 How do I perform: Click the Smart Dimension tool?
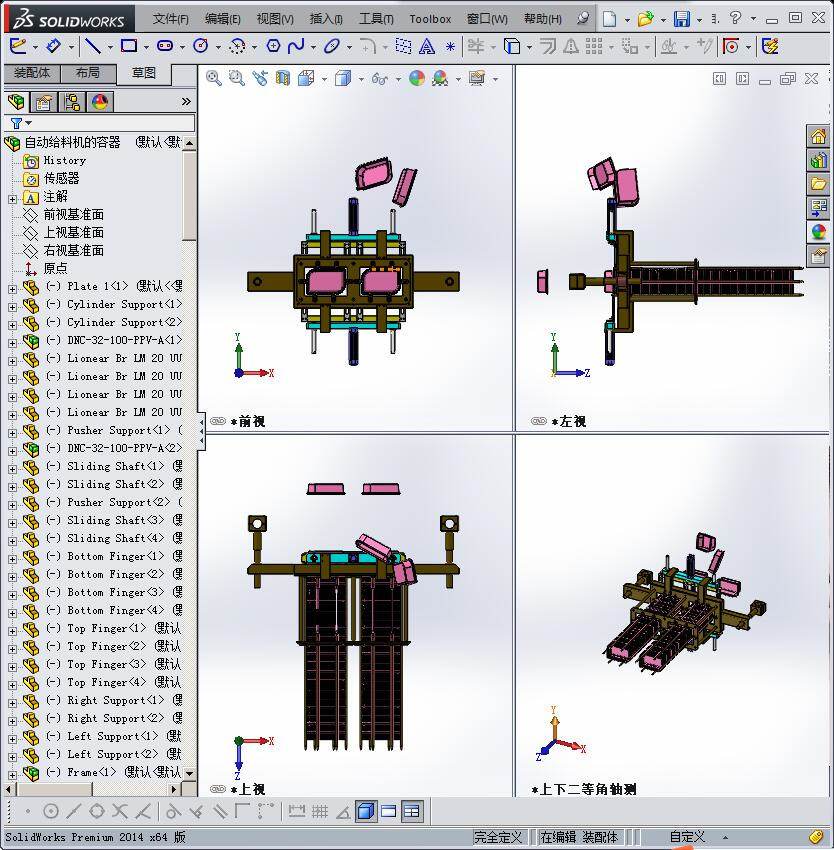pos(54,47)
